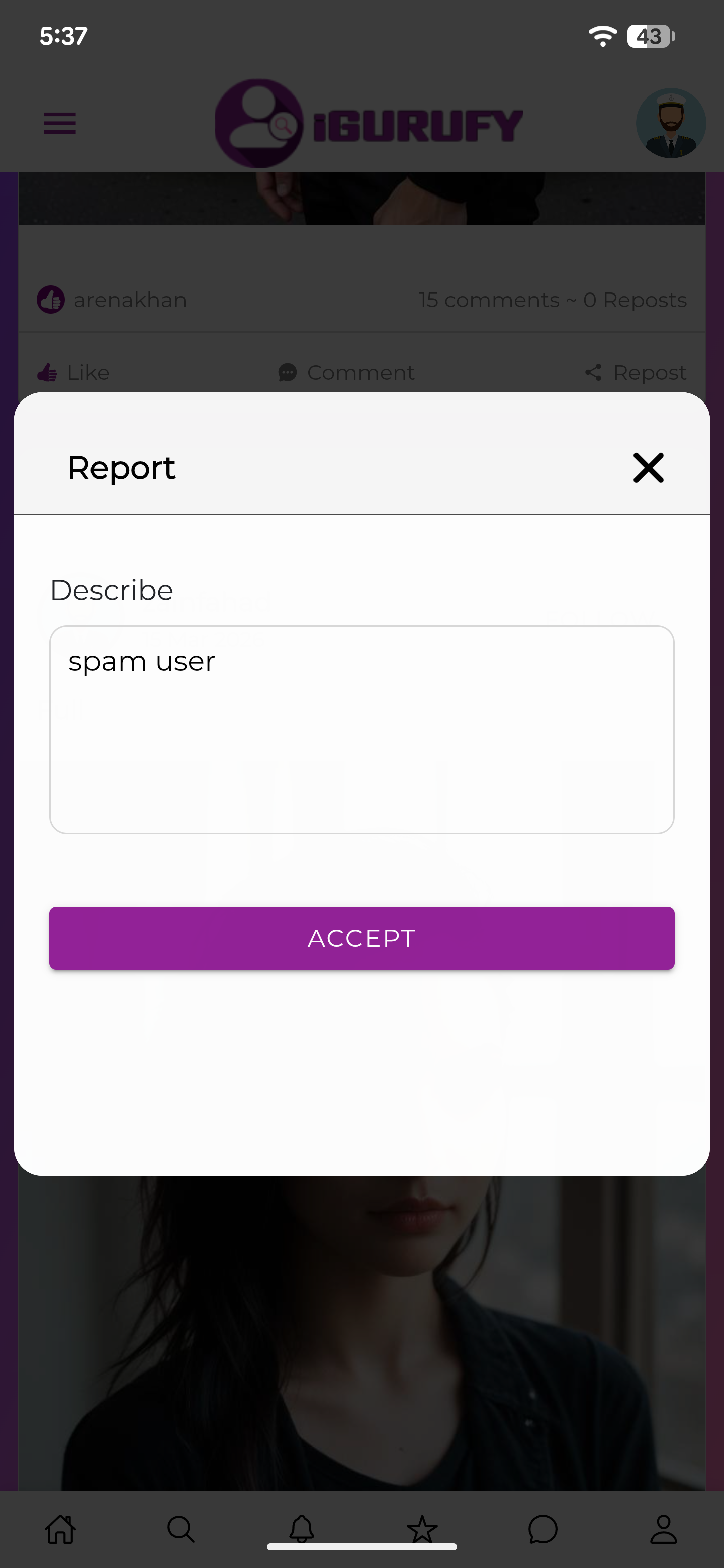Image resolution: width=724 pixels, height=1568 pixels.
Task: Go to Home tab icon
Action: pyautogui.click(x=60, y=1529)
